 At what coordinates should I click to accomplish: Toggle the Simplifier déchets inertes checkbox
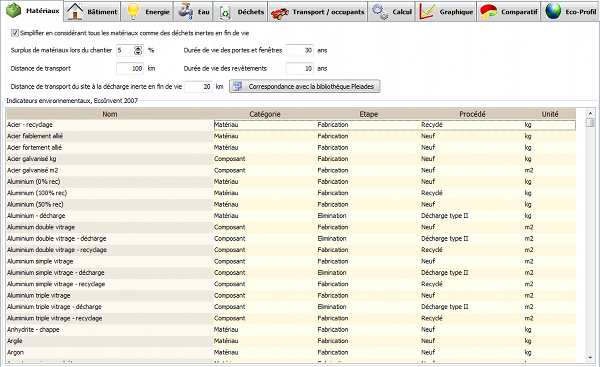(x=15, y=33)
